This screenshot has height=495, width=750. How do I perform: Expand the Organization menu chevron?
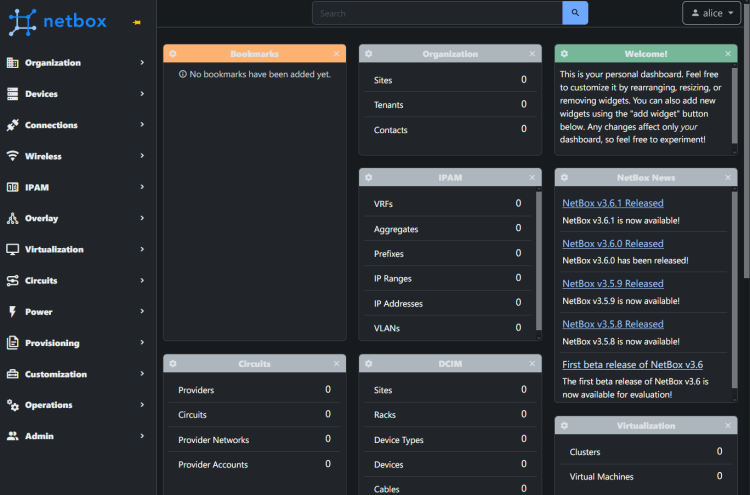(x=142, y=63)
